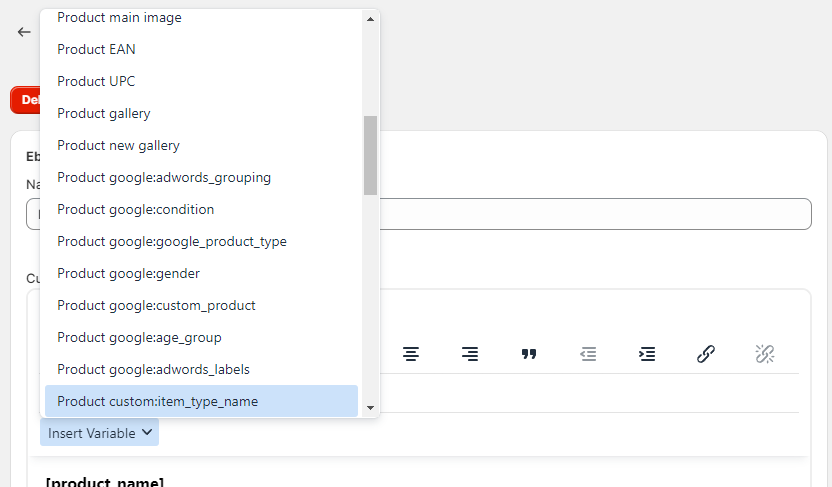Choose Product new gallery option

pyautogui.click(x=202, y=145)
